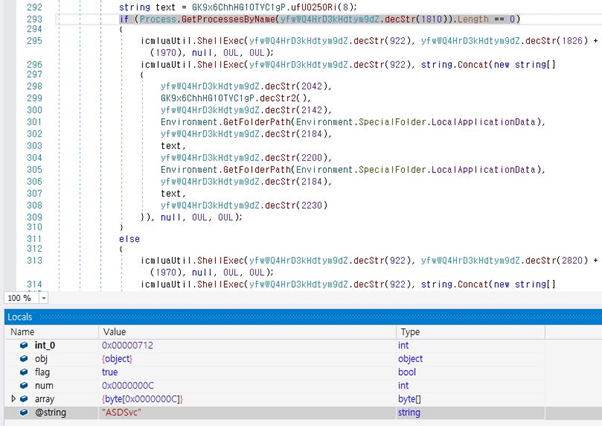This screenshot has width=602, height=426.
Task: Click the {object} value of obj
Action: point(118,358)
